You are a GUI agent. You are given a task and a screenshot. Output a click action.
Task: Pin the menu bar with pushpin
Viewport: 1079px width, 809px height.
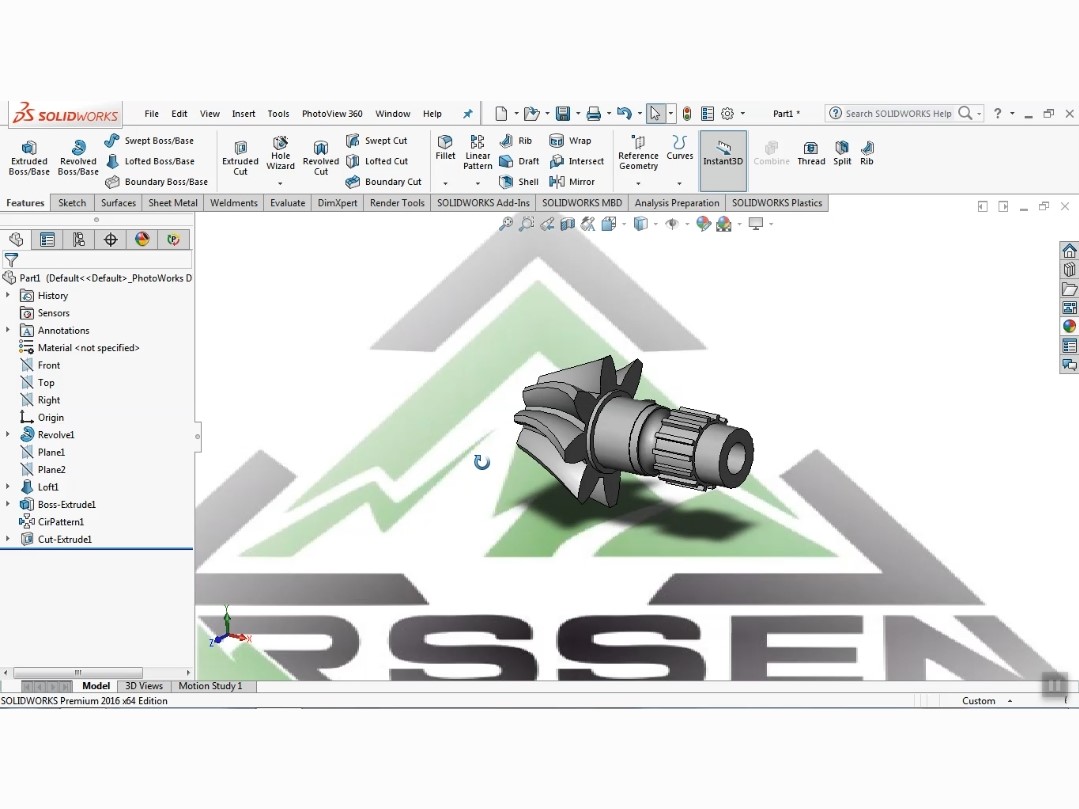[x=468, y=114]
